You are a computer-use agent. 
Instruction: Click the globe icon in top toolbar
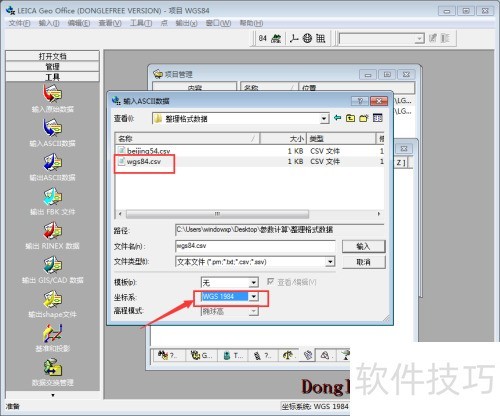(307, 38)
